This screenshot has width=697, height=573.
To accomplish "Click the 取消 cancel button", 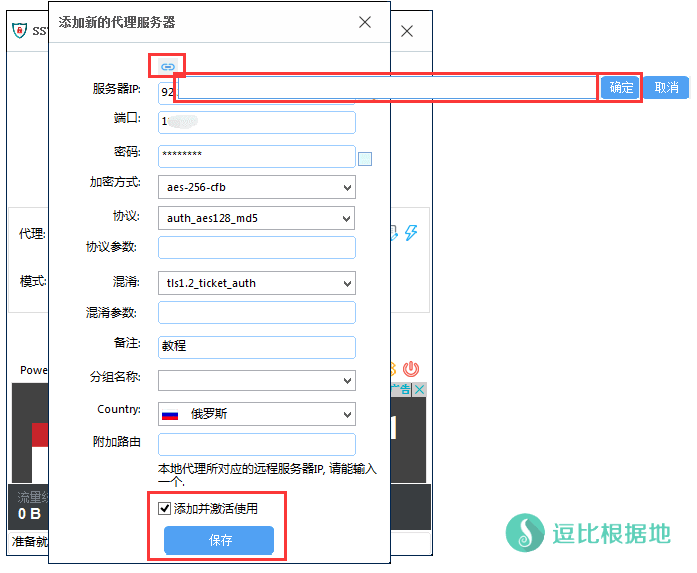I will [666, 88].
